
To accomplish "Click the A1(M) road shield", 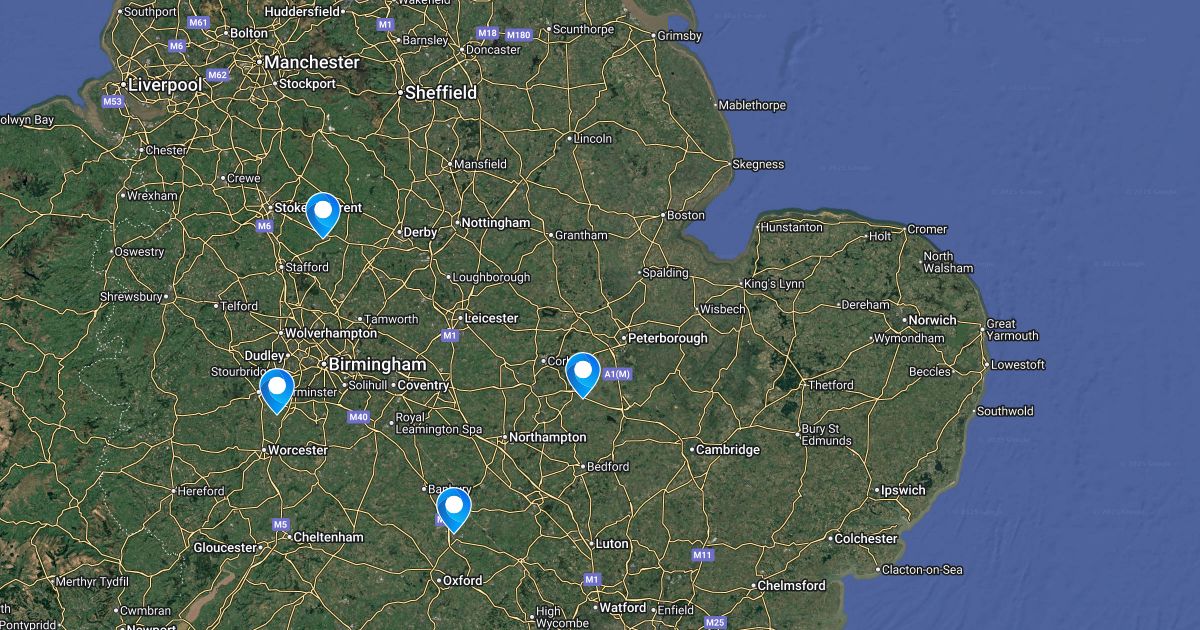I will pos(616,374).
